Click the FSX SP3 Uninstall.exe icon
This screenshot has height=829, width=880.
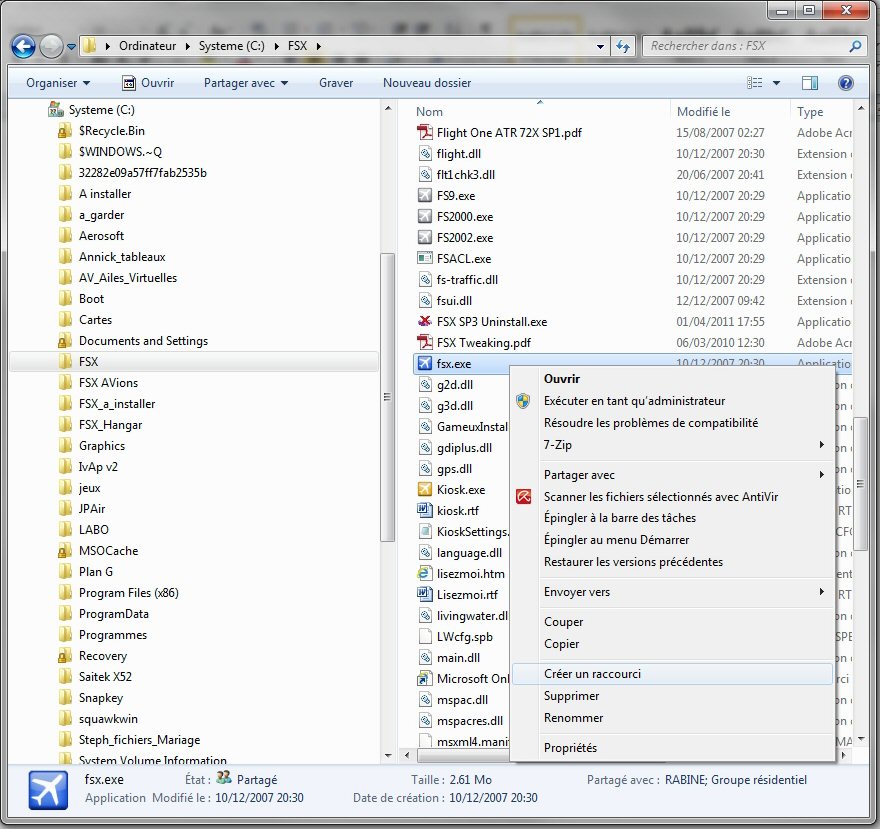(x=425, y=322)
